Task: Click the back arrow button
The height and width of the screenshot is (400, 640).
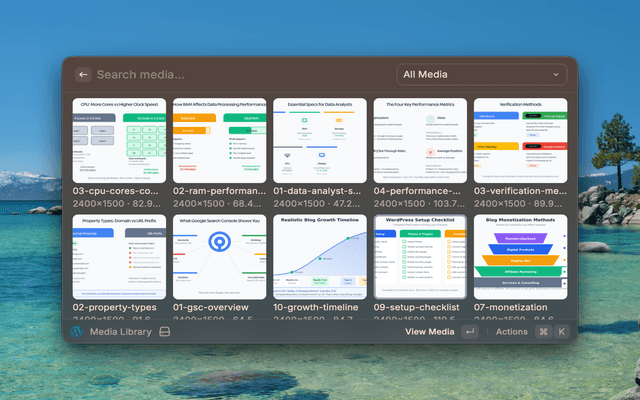Action: [x=83, y=74]
